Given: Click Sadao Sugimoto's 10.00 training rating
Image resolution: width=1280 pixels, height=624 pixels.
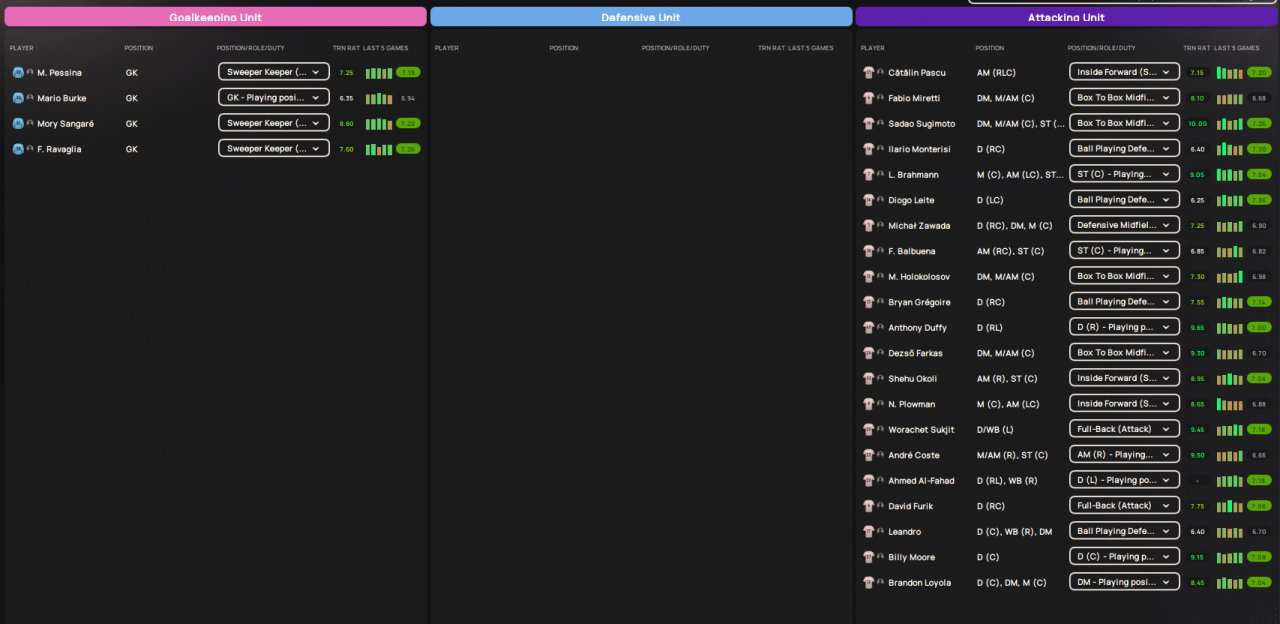Looking at the screenshot, I should click(x=1197, y=124).
